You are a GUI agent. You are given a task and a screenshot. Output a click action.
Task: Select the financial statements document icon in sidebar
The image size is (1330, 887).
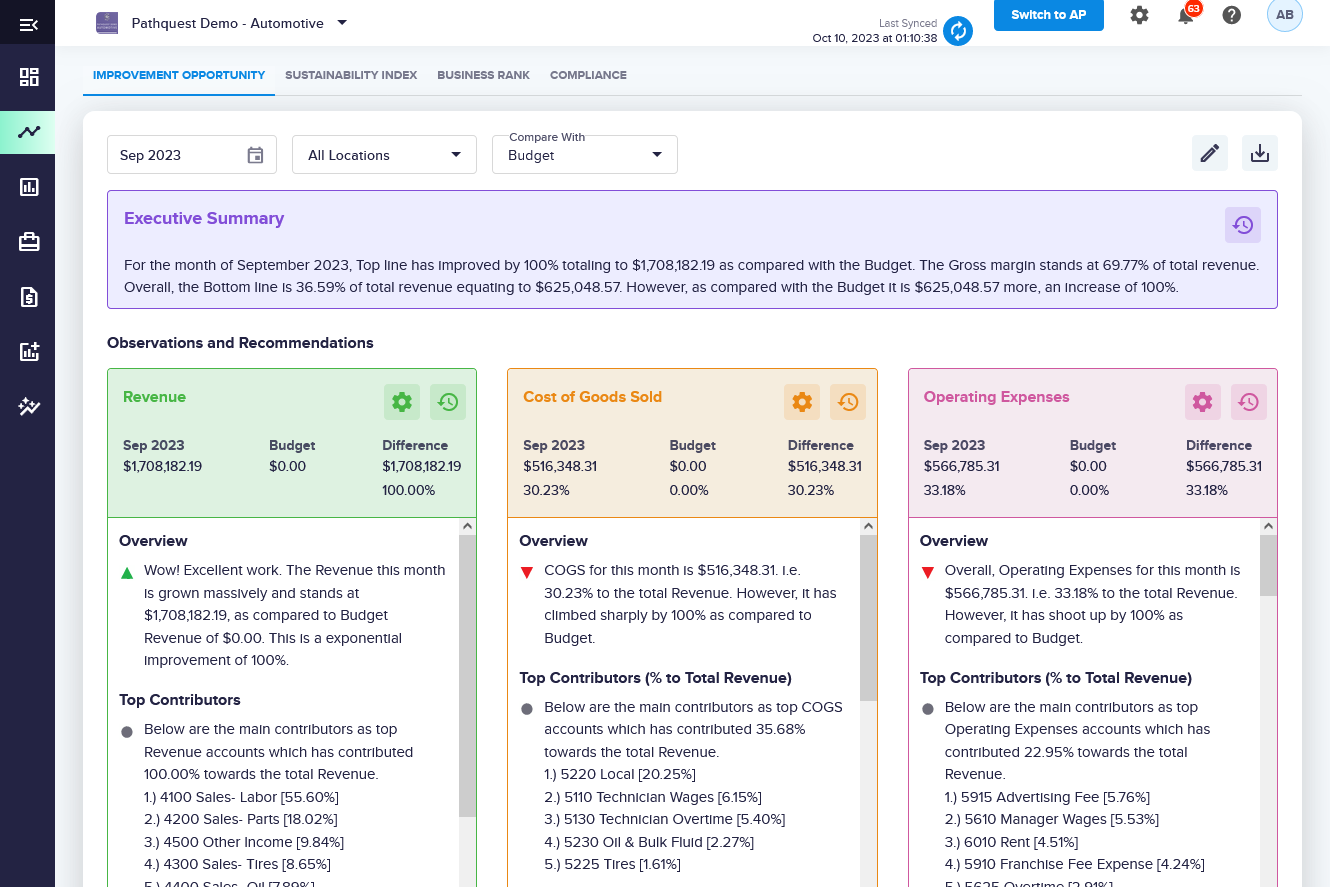click(28, 297)
